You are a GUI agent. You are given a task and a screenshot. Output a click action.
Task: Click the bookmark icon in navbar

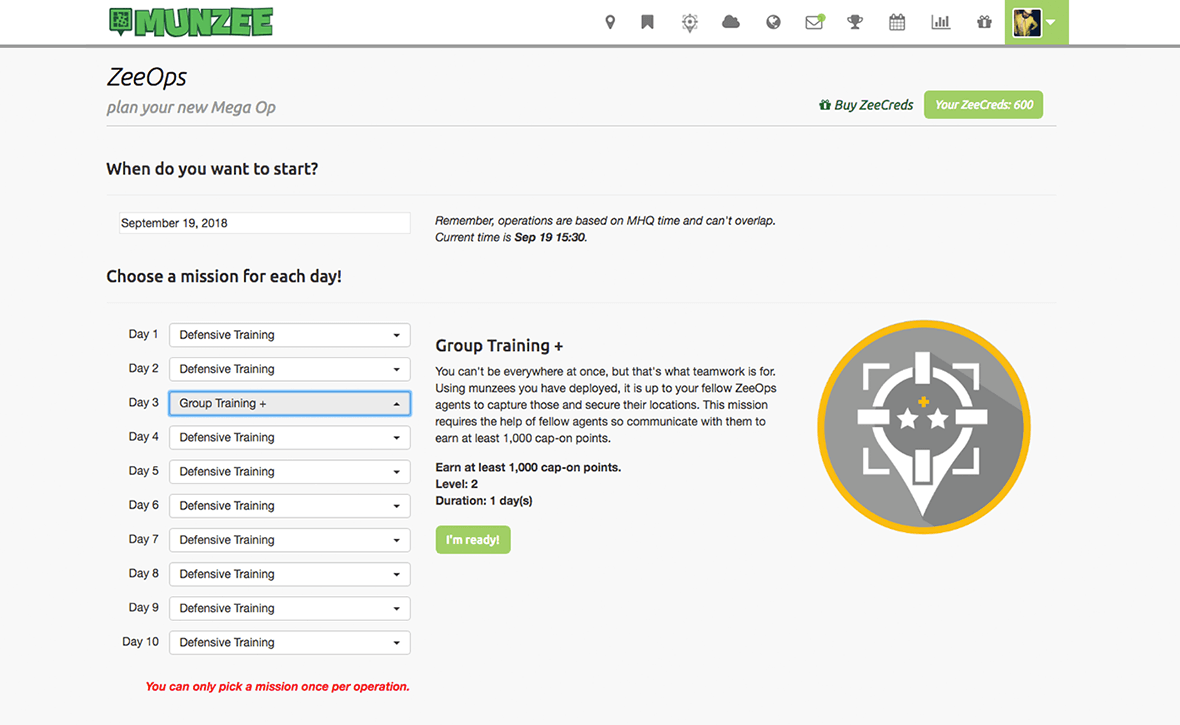(x=647, y=23)
